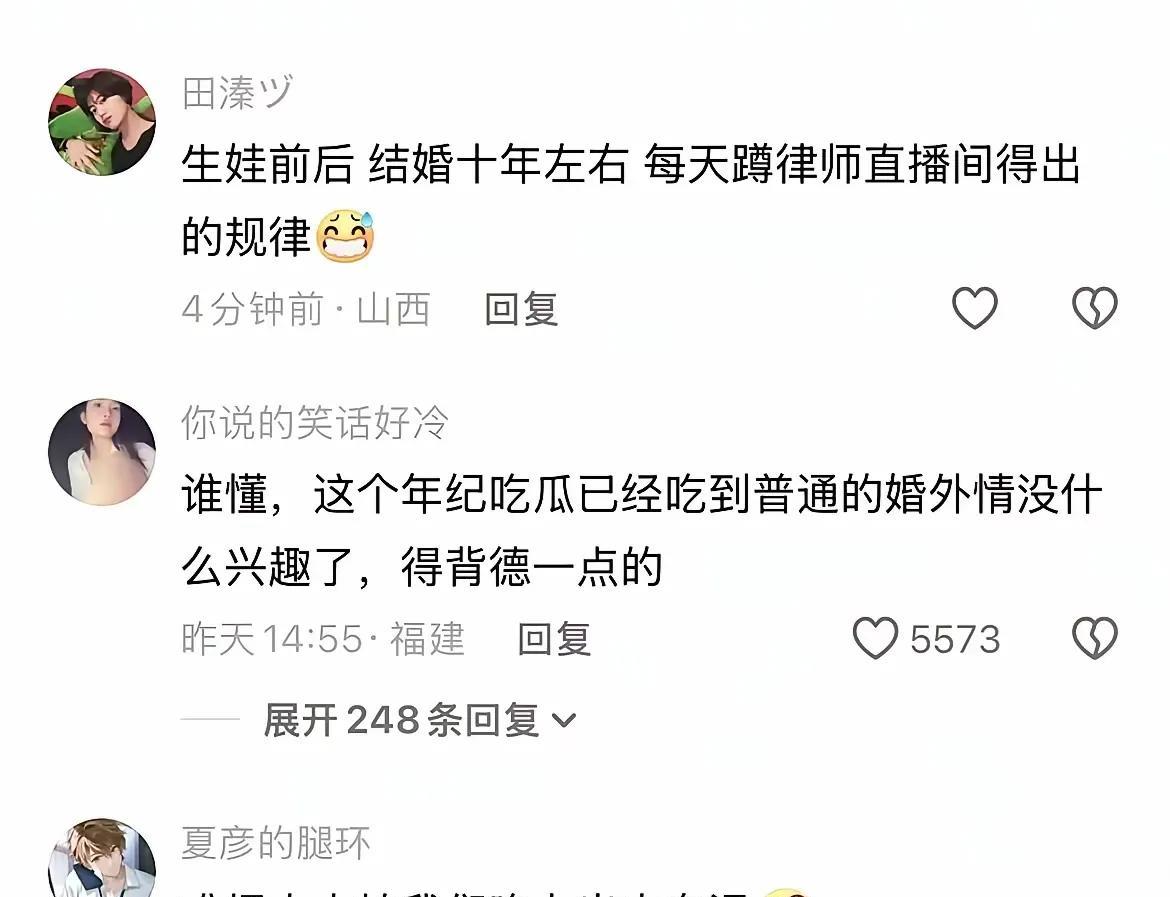Open 田溱ツ's profile avatar
Viewport: 1170px width, 897px height.
coord(102,122)
